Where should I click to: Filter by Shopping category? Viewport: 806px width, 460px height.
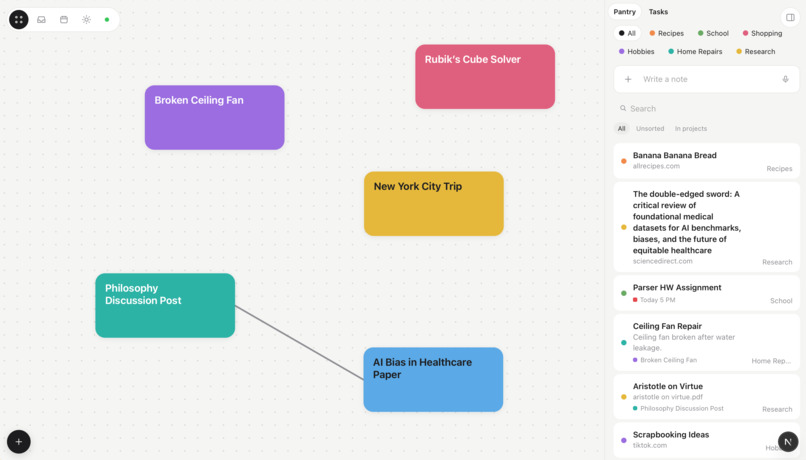[x=762, y=33]
